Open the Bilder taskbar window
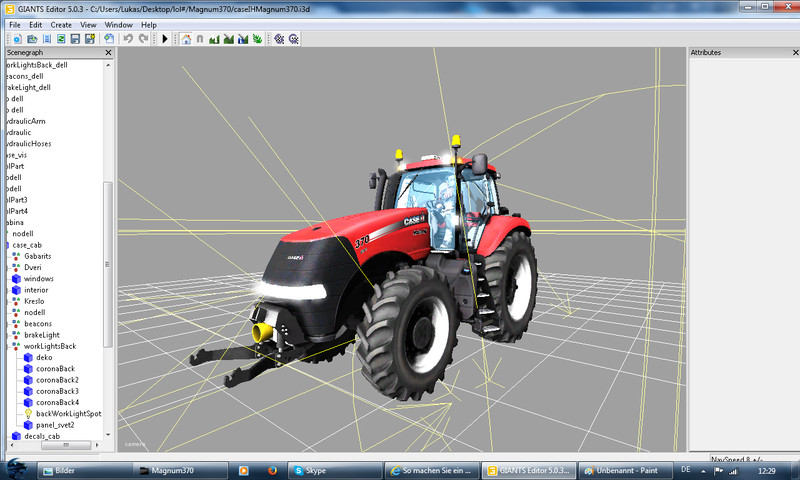The height and width of the screenshot is (480, 800). 84,470
